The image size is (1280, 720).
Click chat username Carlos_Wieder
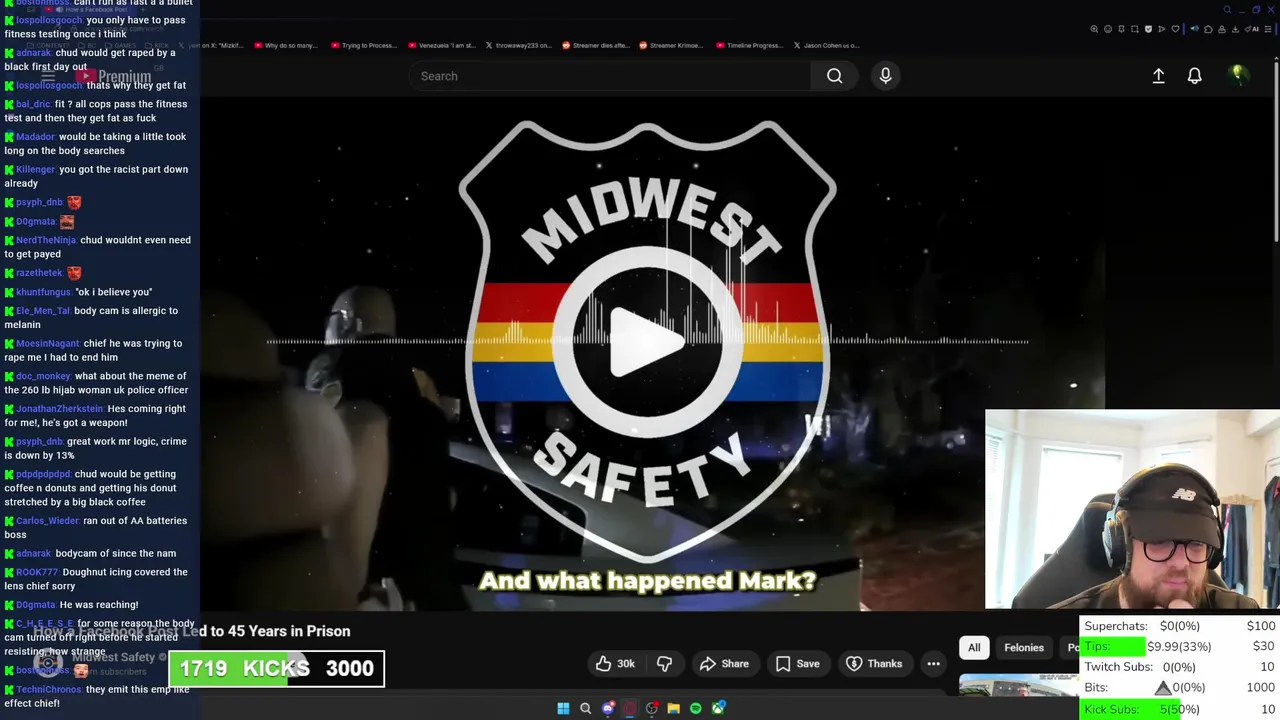pyautogui.click(x=47, y=521)
